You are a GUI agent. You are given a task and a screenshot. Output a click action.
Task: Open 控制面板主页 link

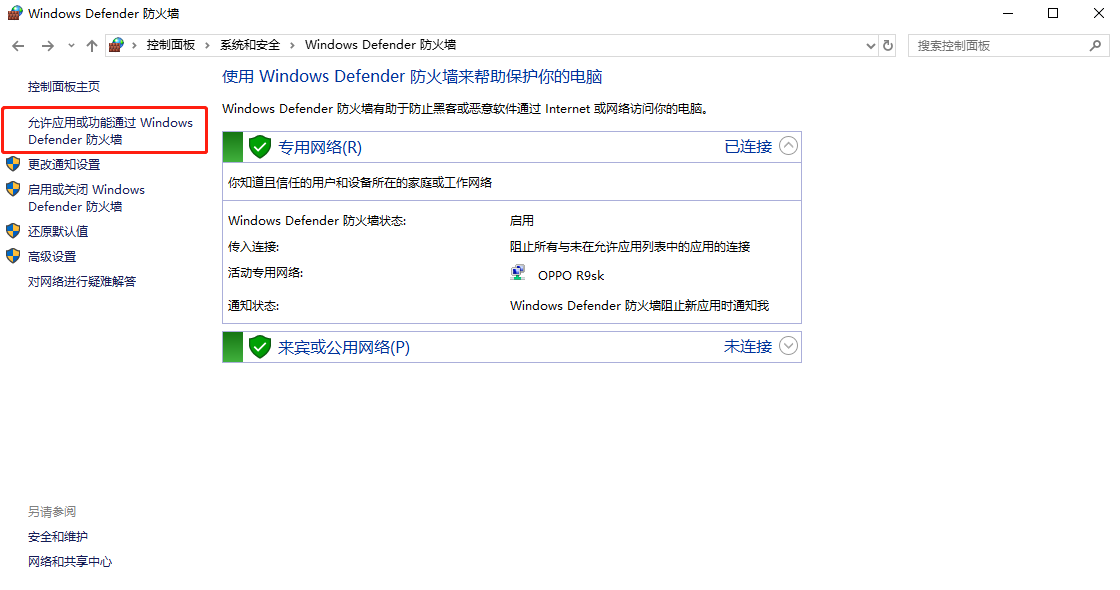pyautogui.click(x=64, y=86)
